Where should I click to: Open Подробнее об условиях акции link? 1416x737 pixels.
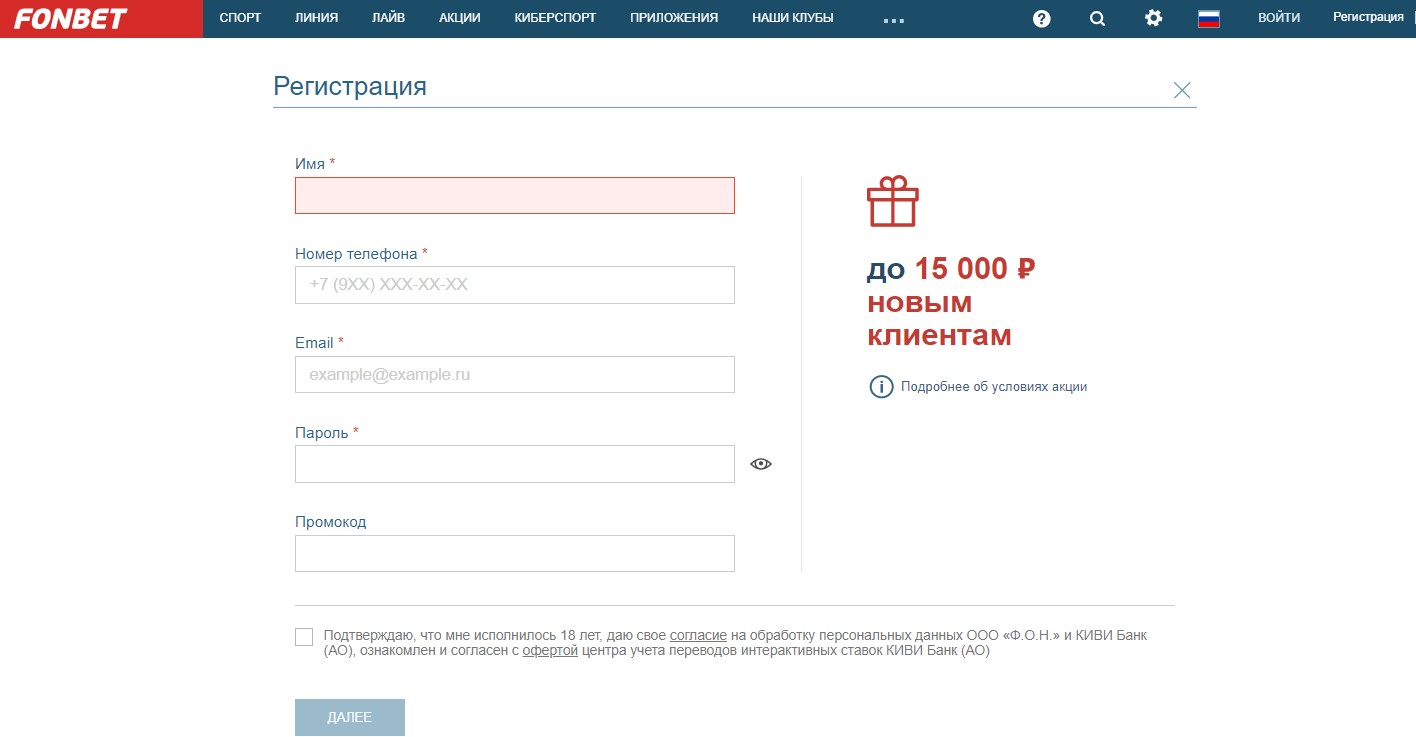click(994, 386)
